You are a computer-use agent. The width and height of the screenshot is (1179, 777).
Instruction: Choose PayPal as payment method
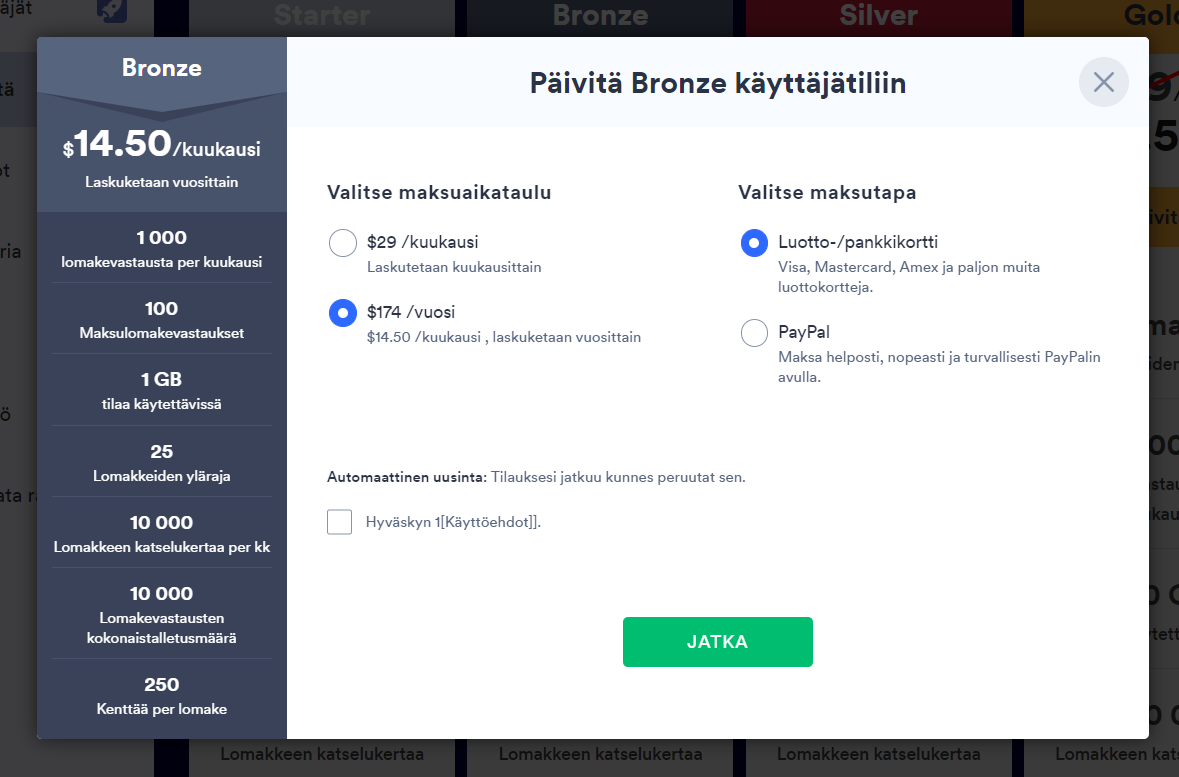click(754, 333)
